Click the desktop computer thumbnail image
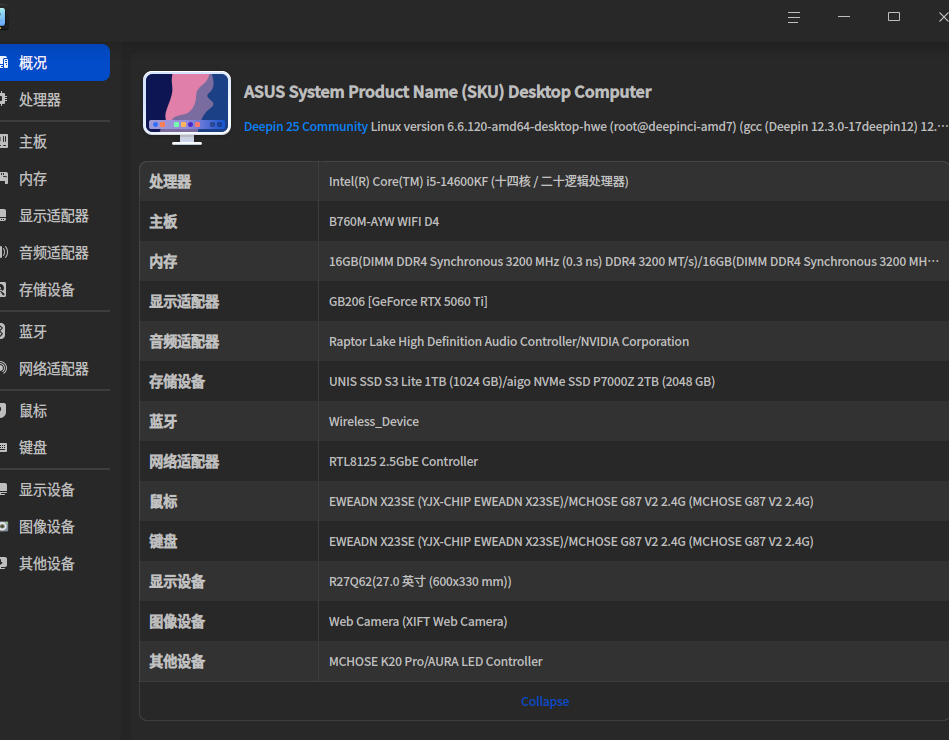The image size is (949, 740). tap(187, 107)
